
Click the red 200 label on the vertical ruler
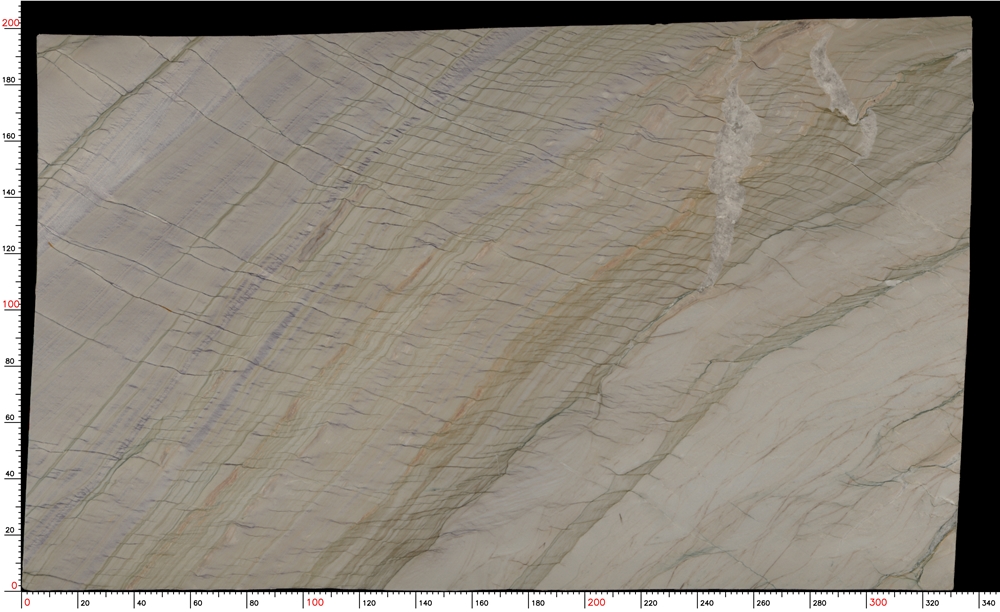11,23
